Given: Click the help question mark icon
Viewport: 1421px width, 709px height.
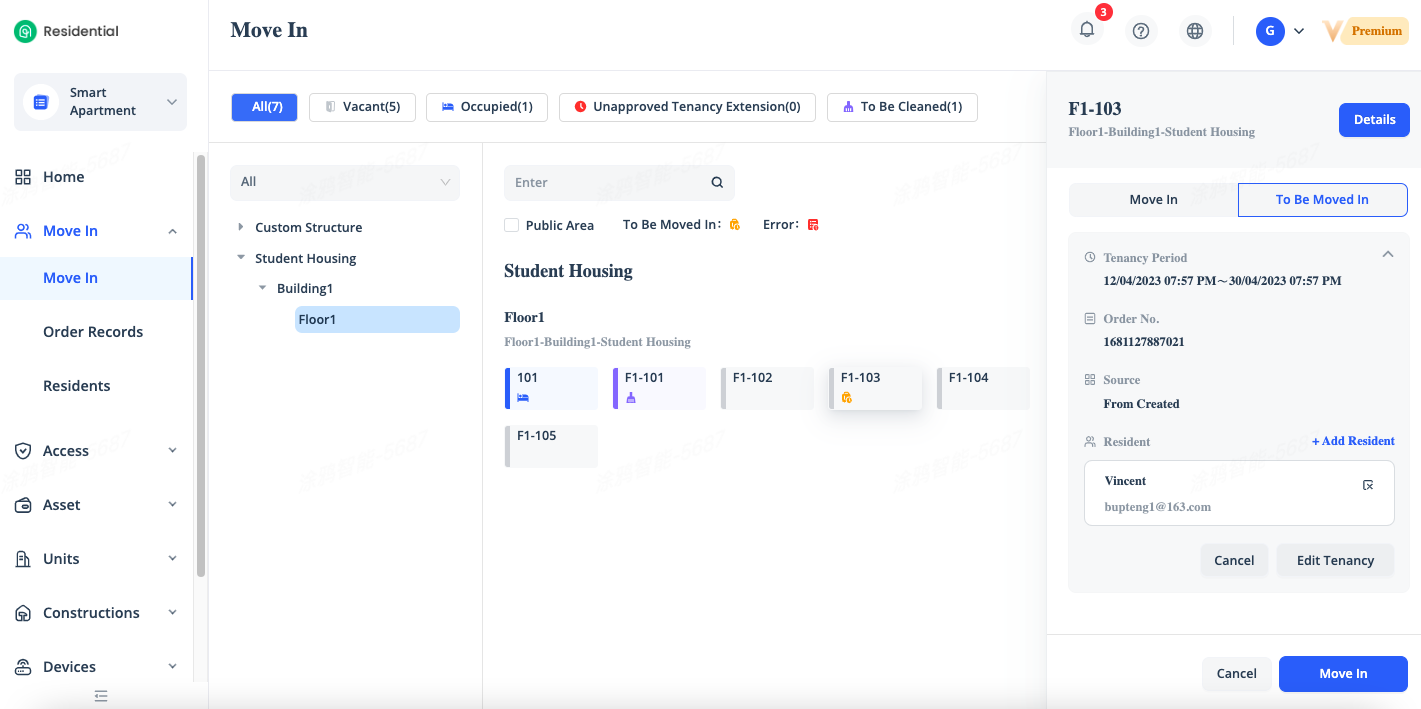Looking at the screenshot, I should [1140, 31].
